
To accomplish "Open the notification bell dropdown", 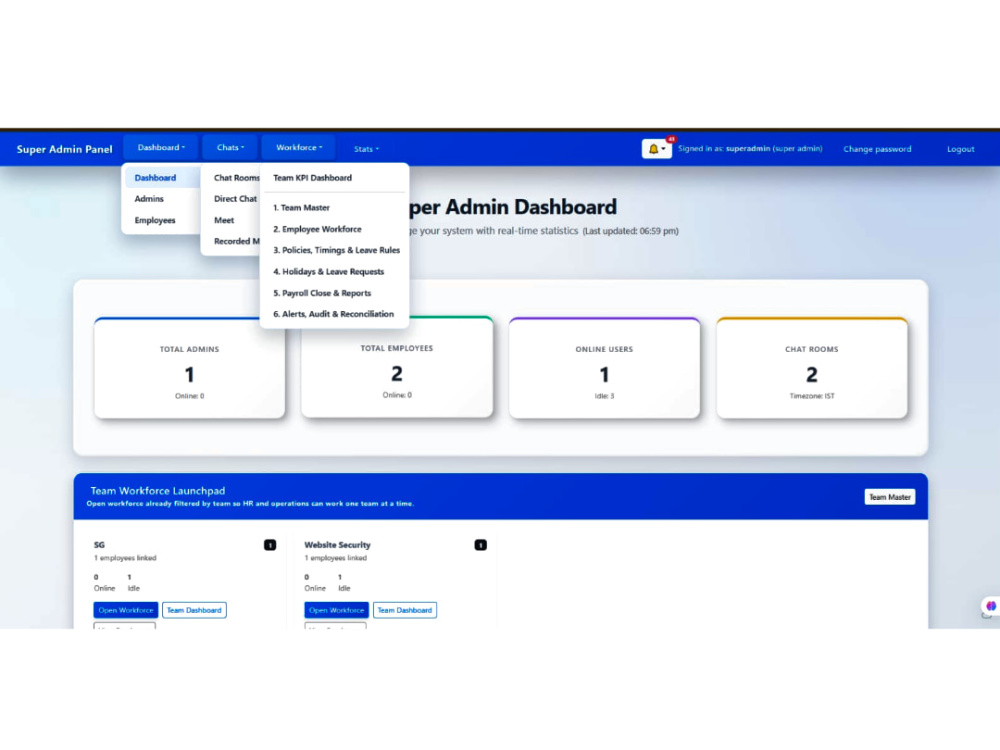I will pyautogui.click(x=656, y=149).
